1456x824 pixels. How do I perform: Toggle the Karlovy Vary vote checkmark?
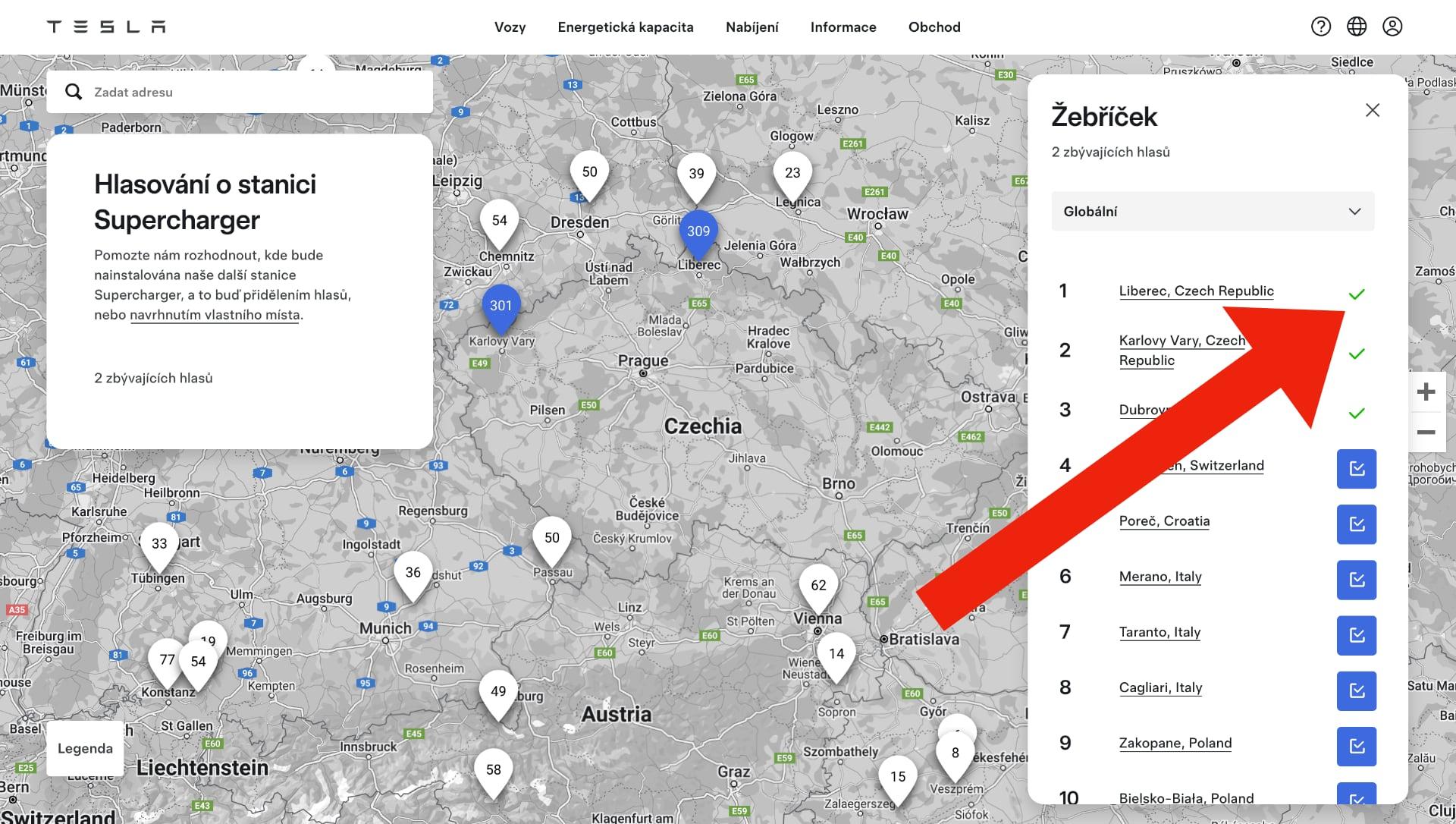point(1357,354)
